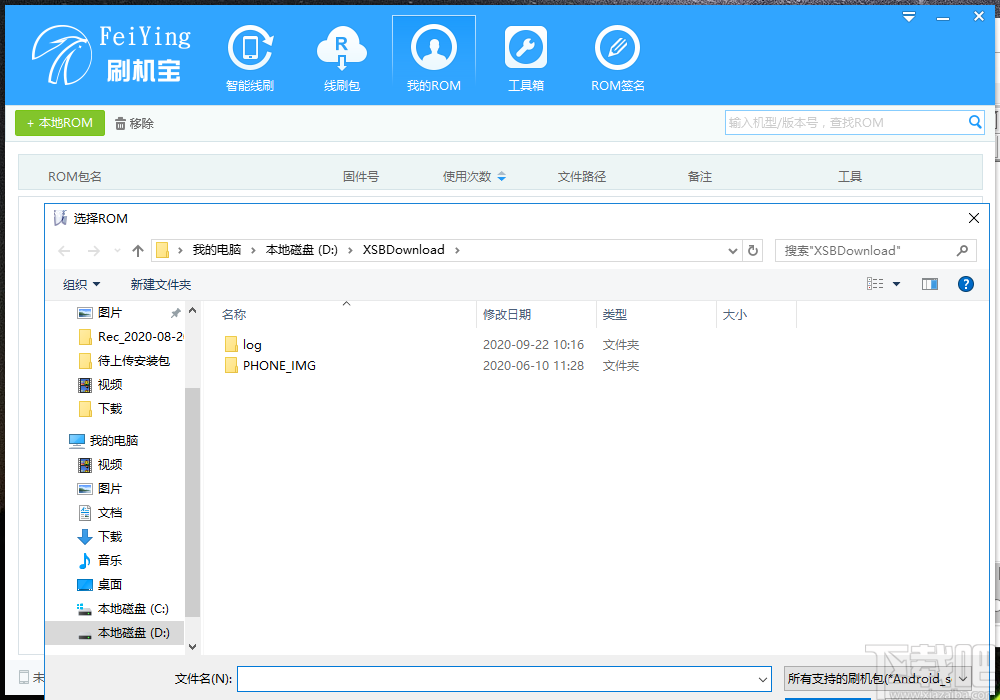The height and width of the screenshot is (700, 1000).
Task: Open recent locations dropdown arrow
Action: (x=117, y=251)
